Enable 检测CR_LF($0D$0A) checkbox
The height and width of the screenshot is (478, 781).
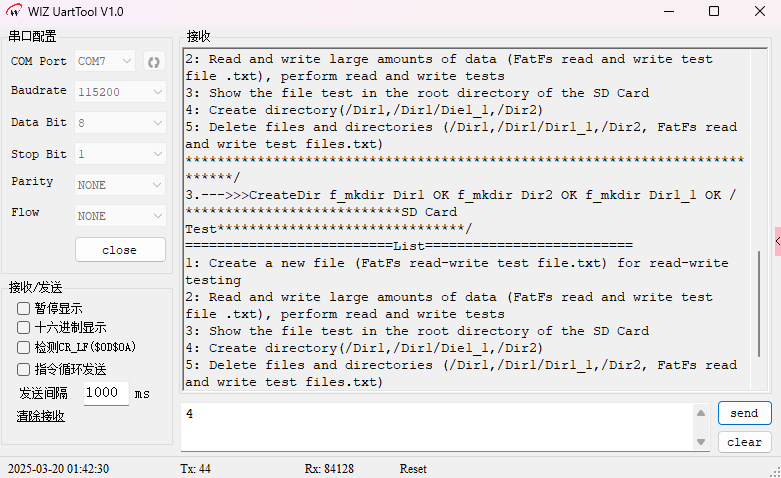(x=24, y=347)
